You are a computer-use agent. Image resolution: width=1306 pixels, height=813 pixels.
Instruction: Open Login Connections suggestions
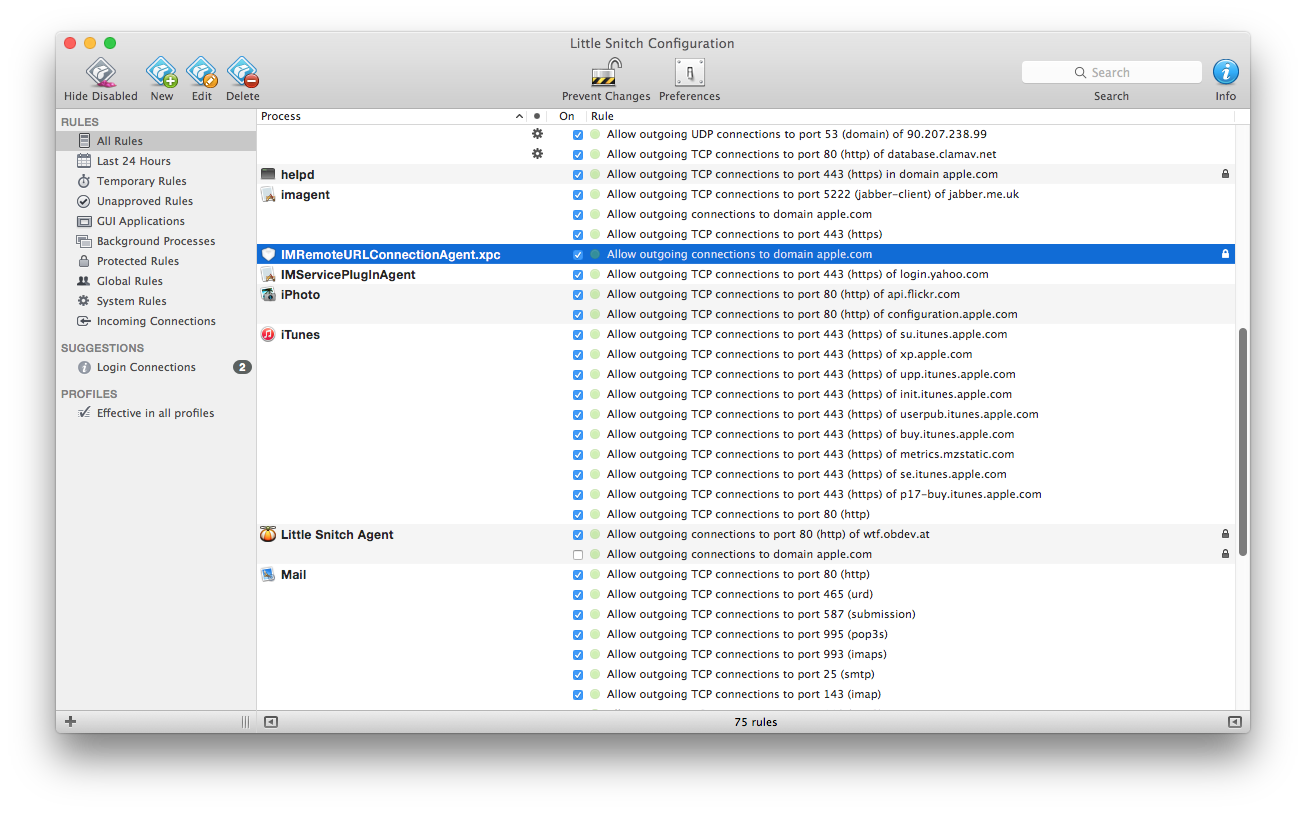156,367
